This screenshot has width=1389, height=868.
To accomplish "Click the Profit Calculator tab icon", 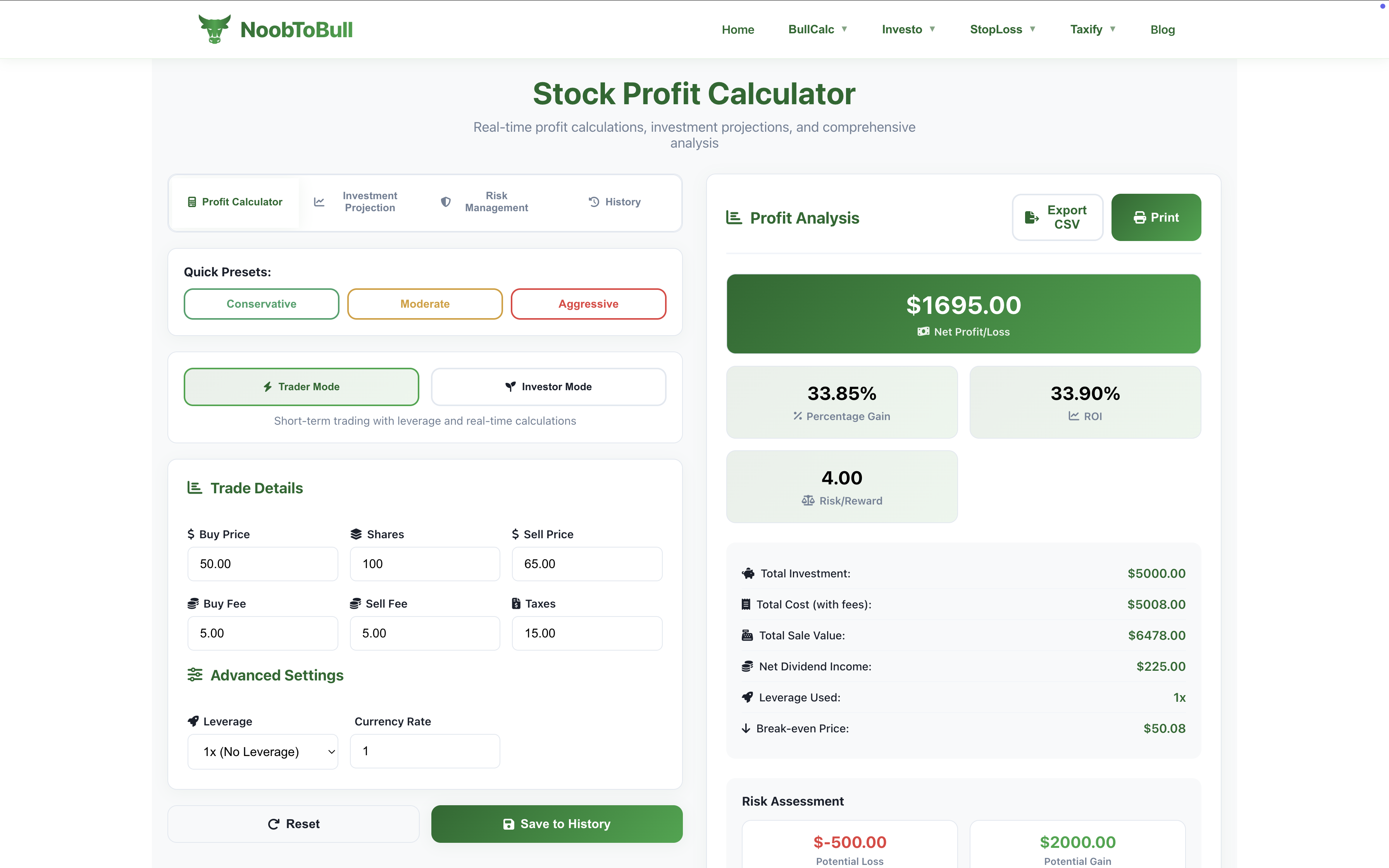I will click(x=192, y=201).
